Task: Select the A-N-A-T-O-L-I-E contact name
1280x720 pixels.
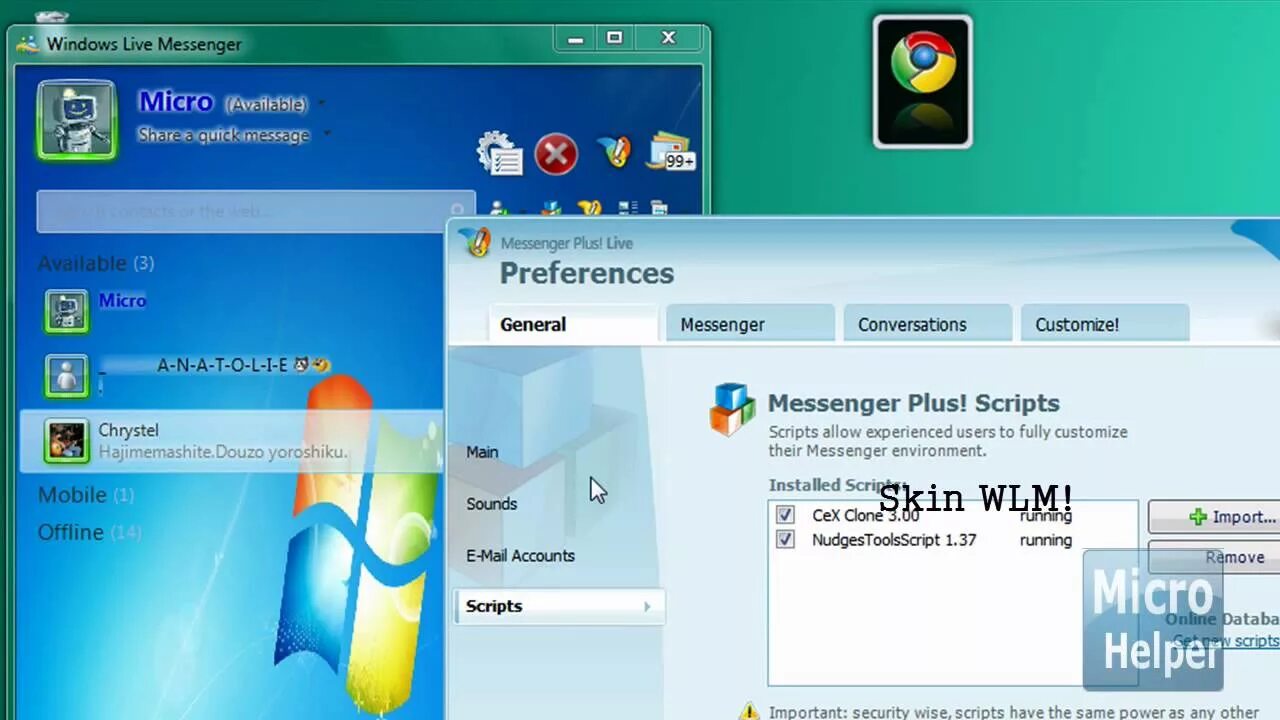Action: (222, 365)
